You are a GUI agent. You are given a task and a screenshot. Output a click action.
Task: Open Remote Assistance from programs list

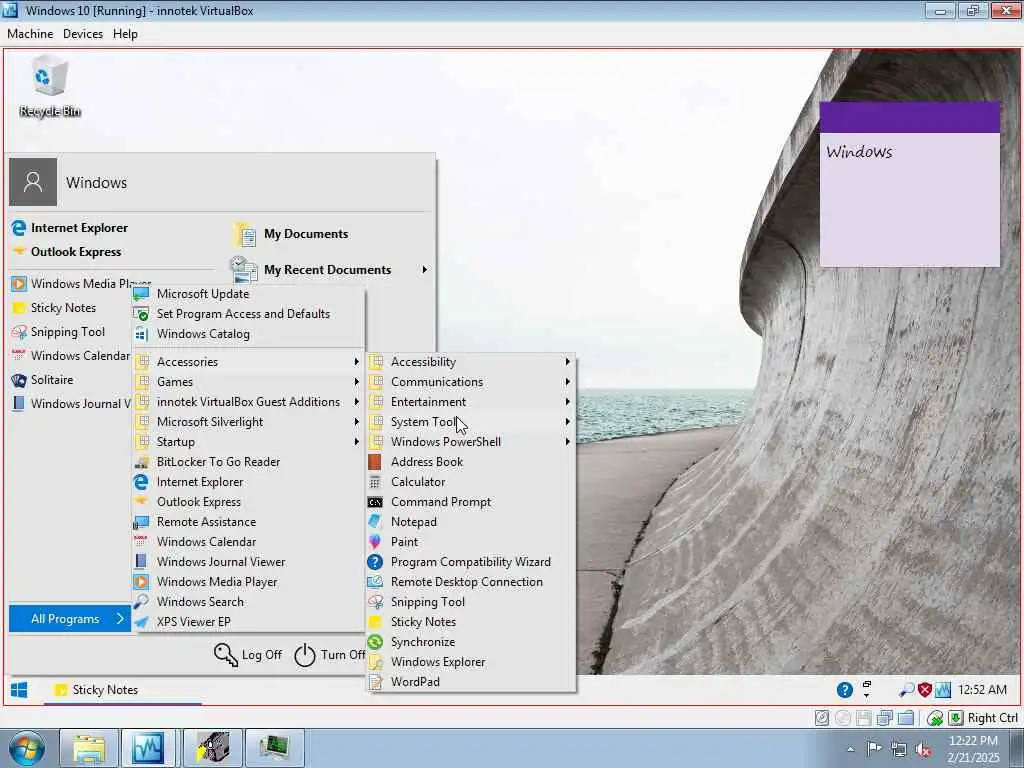tap(248, 522)
